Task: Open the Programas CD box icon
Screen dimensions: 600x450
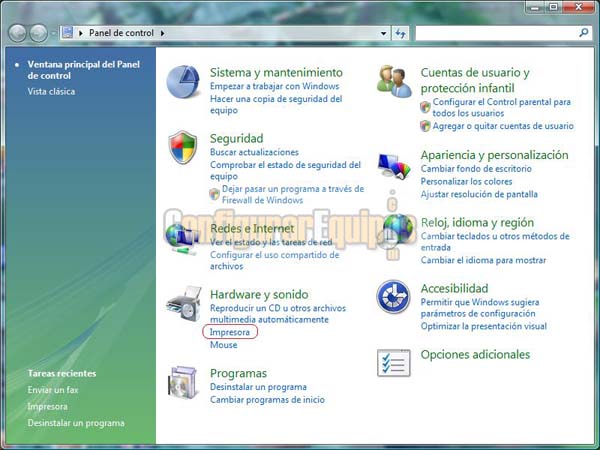Action: tap(184, 383)
